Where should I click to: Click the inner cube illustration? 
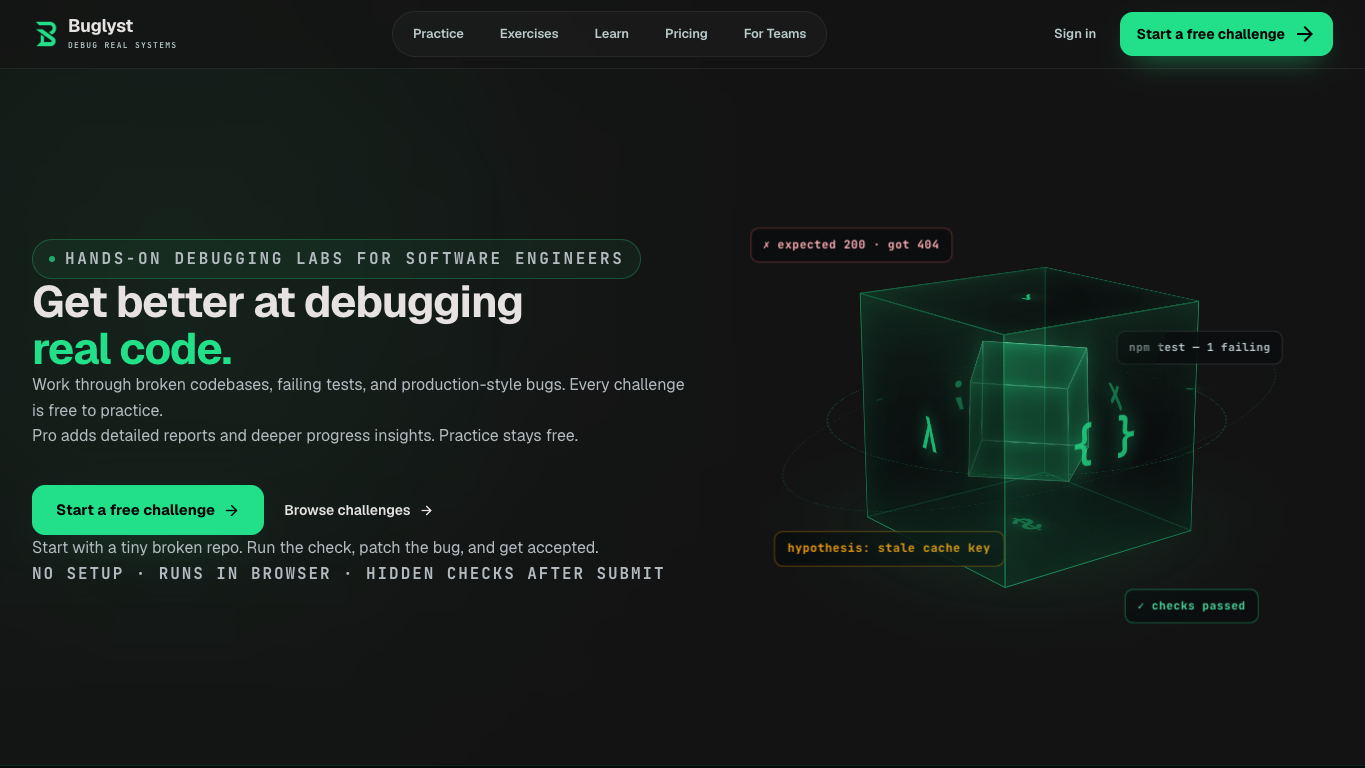pos(1027,410)
